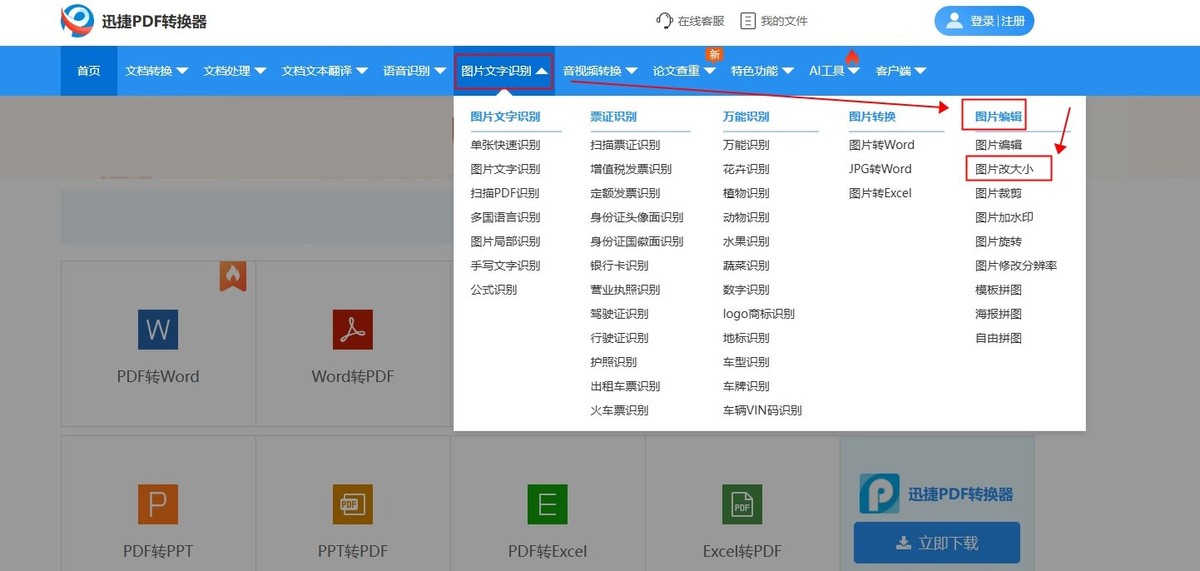This screenshot has width=1200, height=571.
Task: Expand the 语音识别 dropdown menu
Action: [413, 71]
